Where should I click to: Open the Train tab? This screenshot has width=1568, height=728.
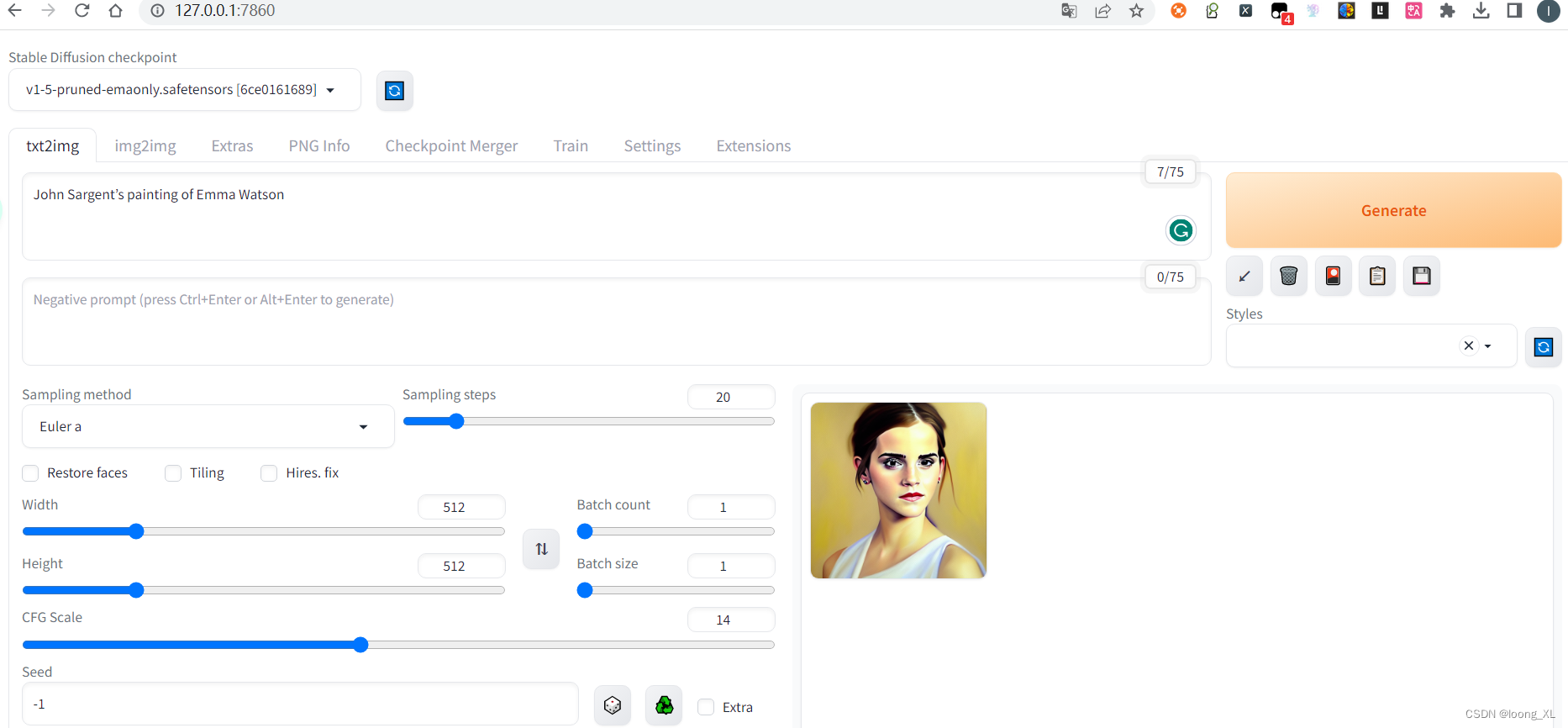[x=571, y=145]
